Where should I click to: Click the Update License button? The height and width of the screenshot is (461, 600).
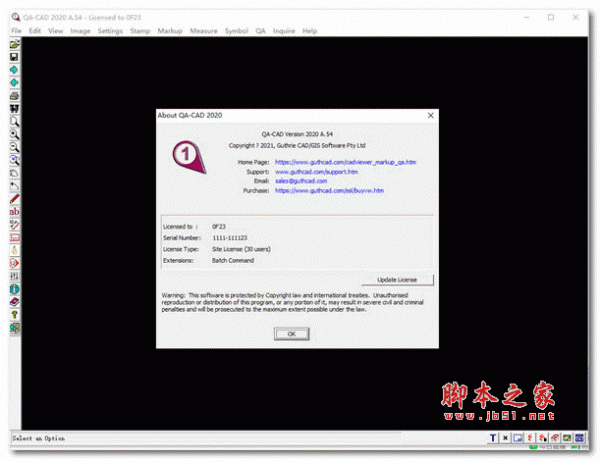397,280
